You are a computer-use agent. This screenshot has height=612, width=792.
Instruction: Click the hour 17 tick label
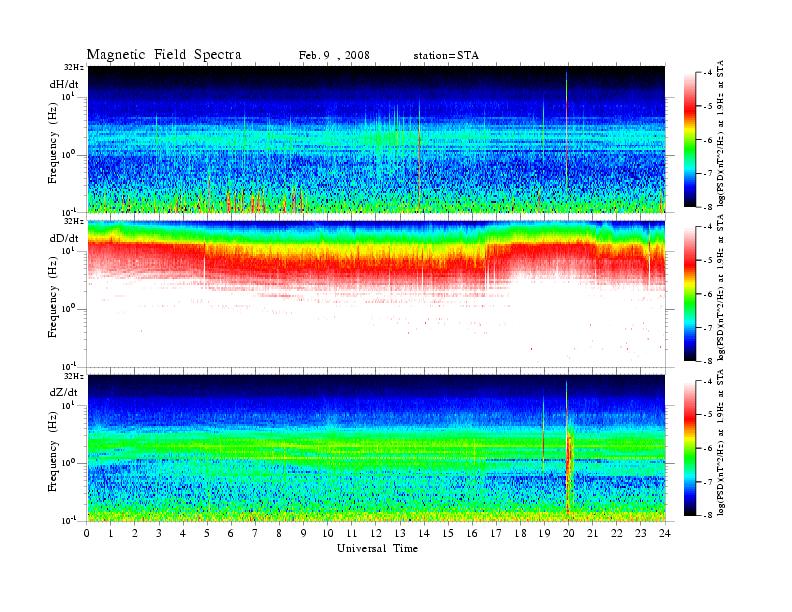coord(496,534)
